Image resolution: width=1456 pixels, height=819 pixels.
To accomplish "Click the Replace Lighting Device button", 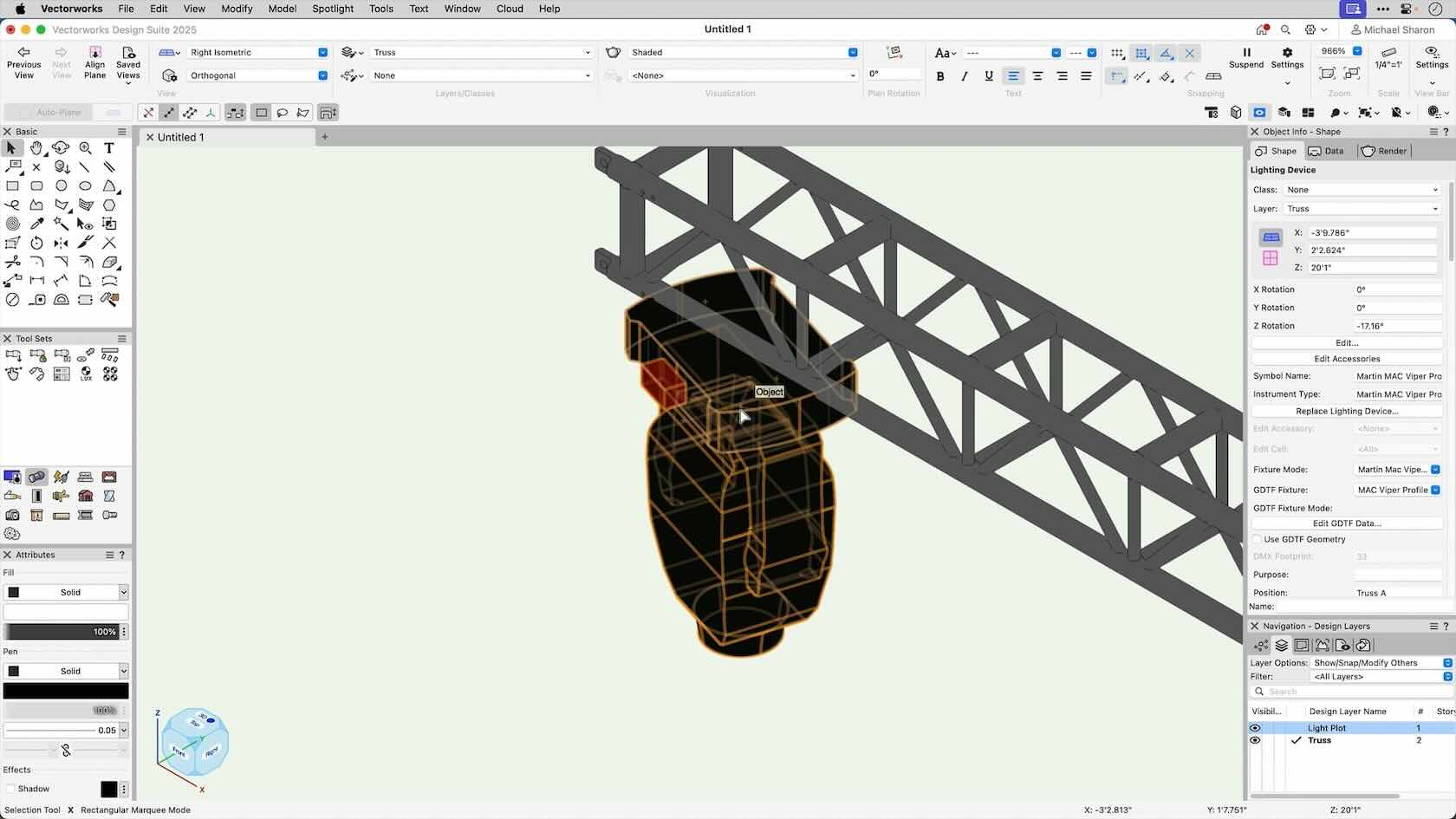I will pyautogui.click(x=1347, y=411).
